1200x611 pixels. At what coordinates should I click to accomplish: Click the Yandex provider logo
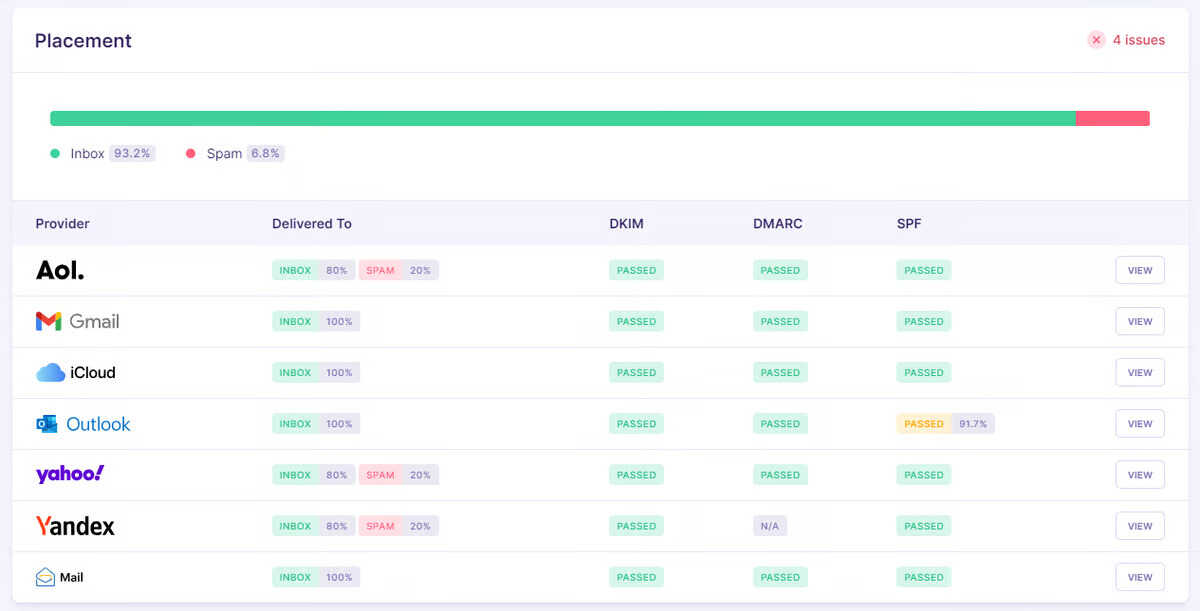(75, 526)
